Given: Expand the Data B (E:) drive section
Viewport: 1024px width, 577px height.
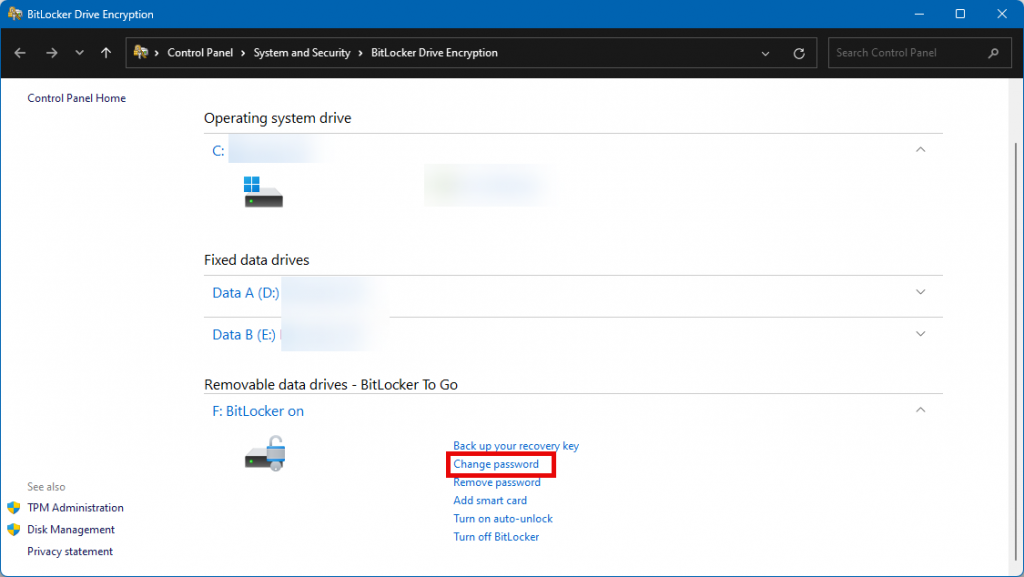Looking at the screenshot, I should pos(921,334).
